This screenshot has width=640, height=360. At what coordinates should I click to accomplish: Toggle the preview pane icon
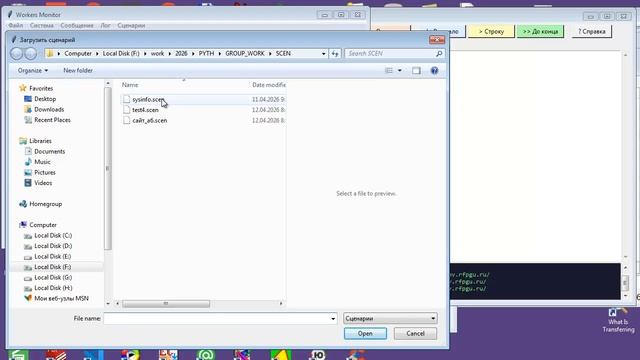coord(416,71)
